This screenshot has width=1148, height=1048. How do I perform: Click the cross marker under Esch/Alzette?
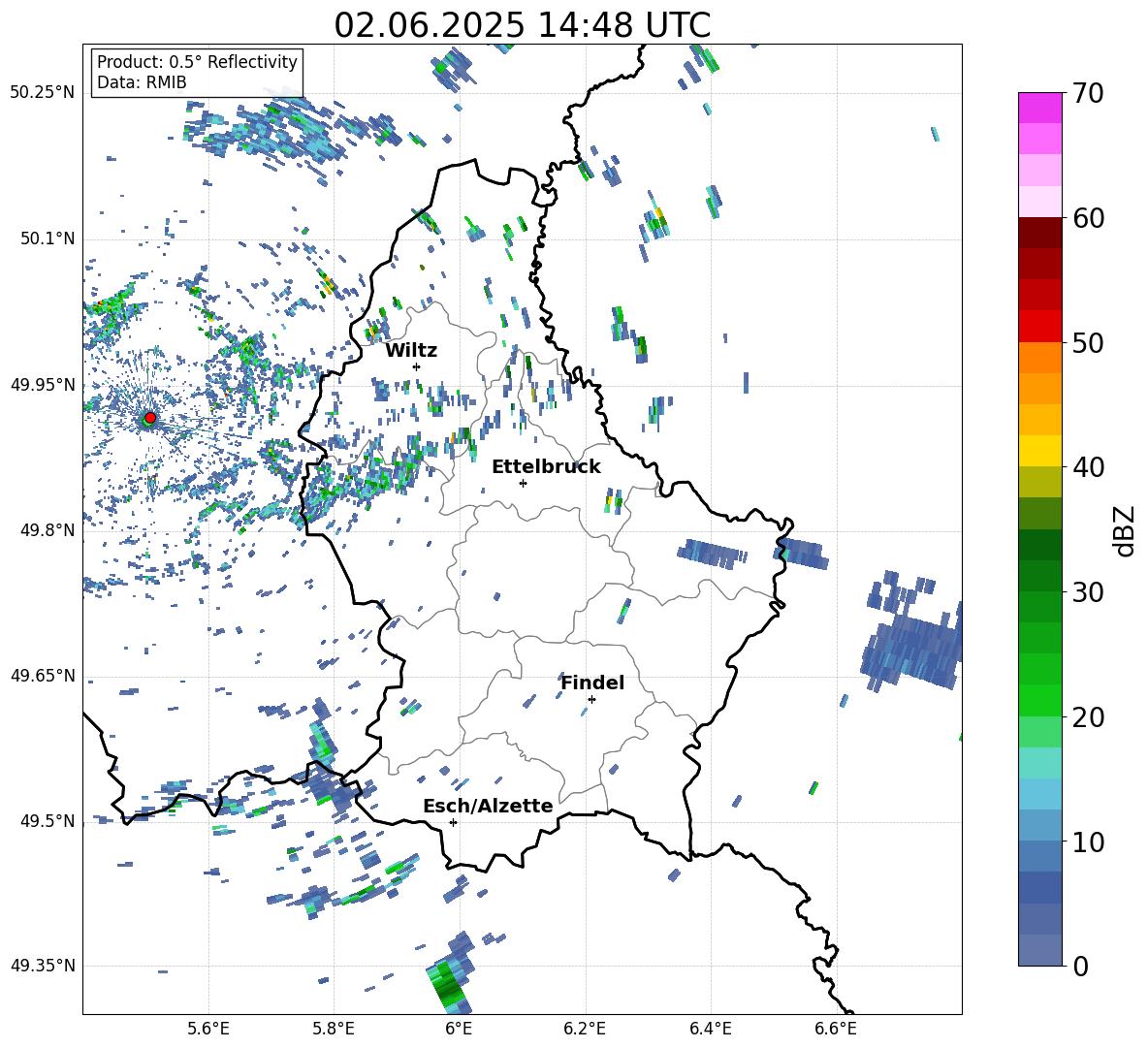(453, 822)
